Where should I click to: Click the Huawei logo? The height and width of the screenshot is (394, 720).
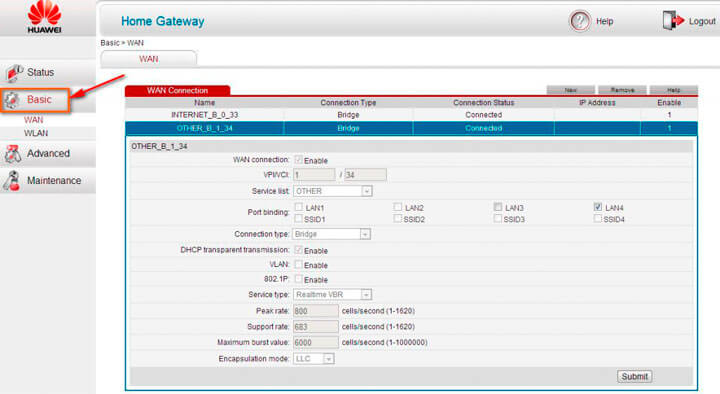click(44, 18)
